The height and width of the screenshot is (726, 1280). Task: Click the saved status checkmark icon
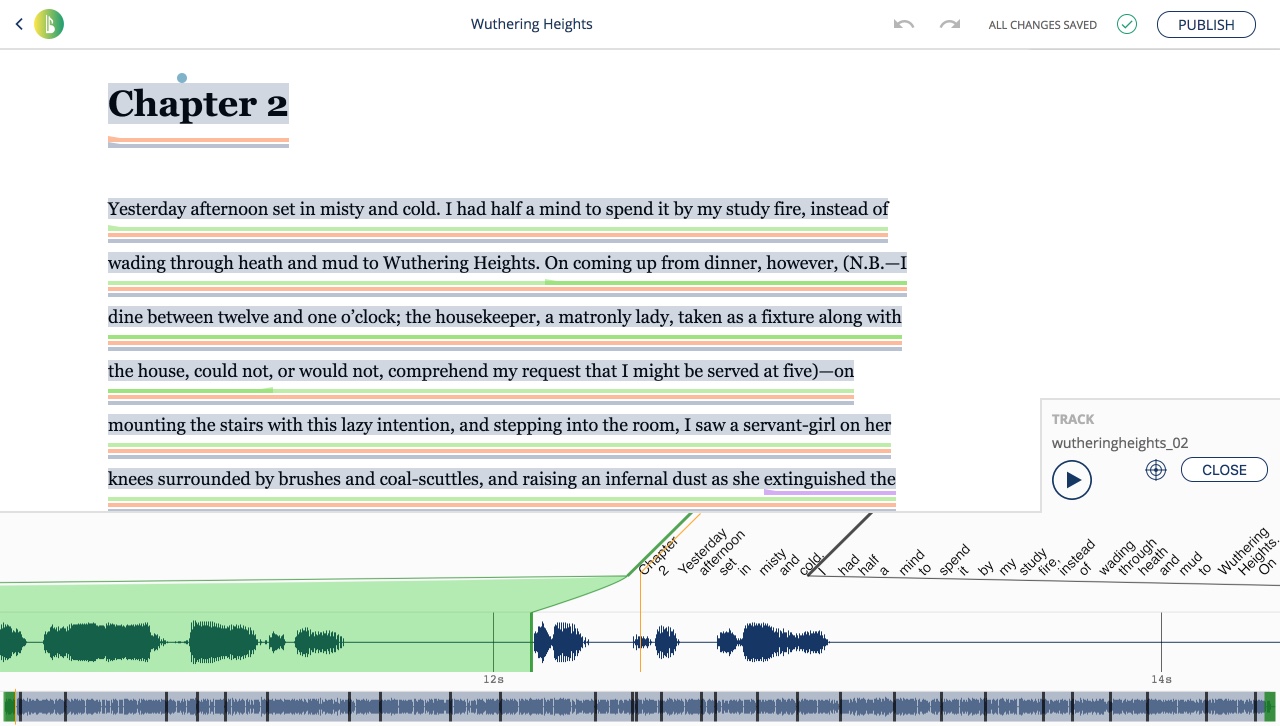click(1127, 24)
